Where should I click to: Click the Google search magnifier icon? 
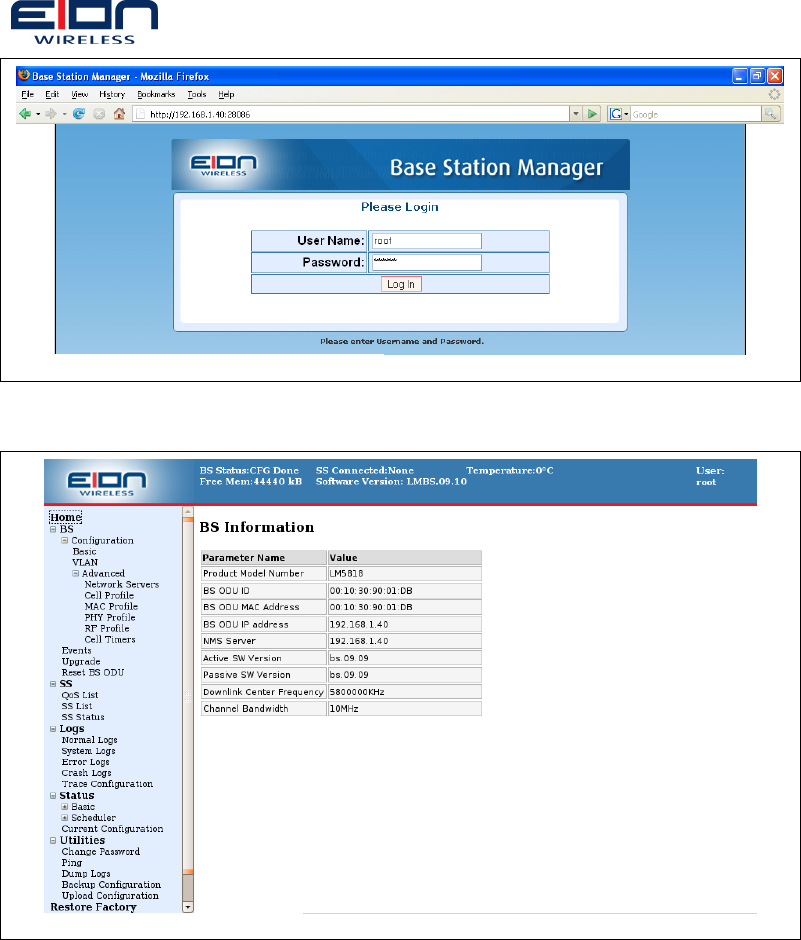point(771,114)
